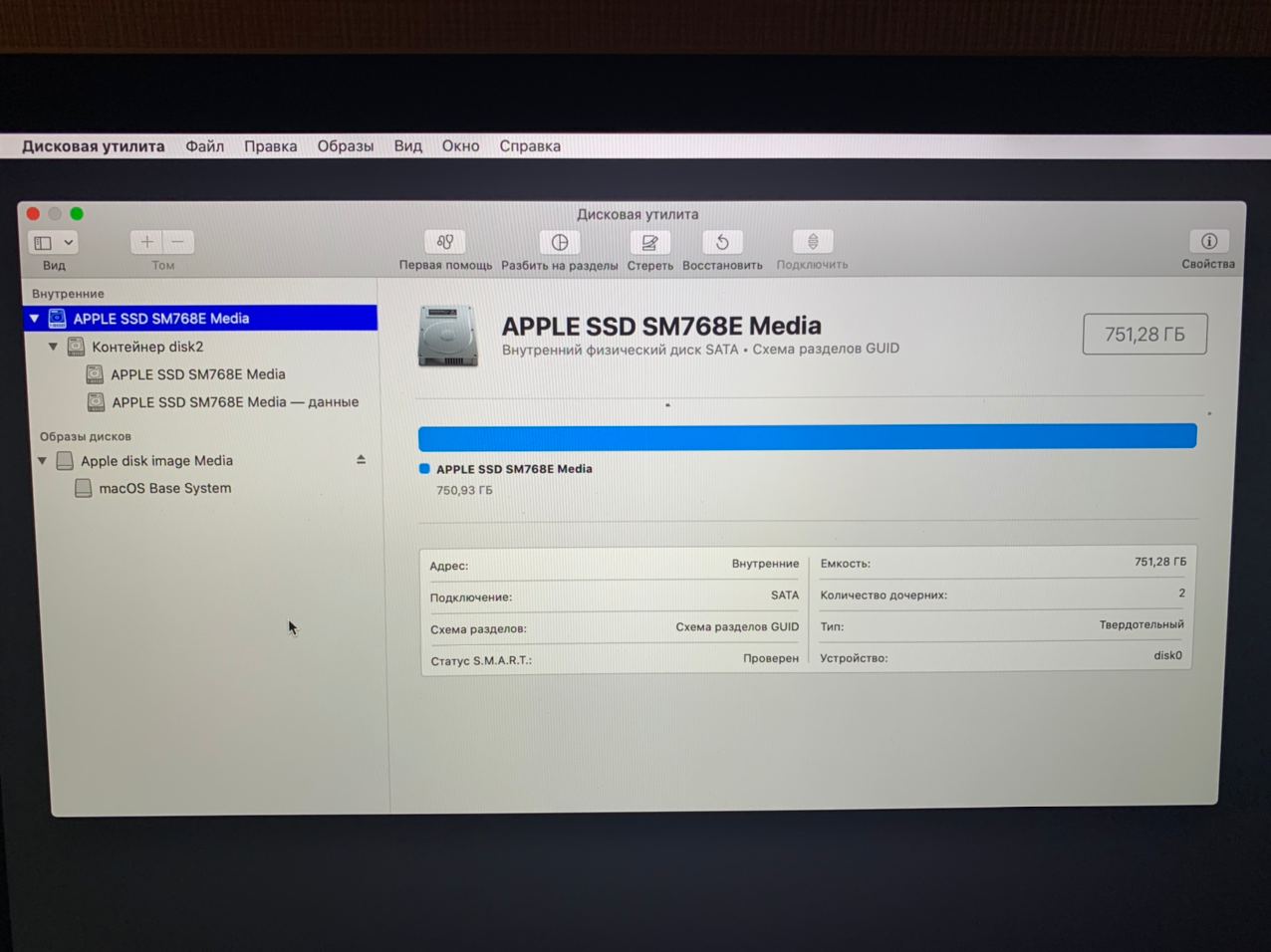Click the Контейнер disk2 container icon

point(76,347)
